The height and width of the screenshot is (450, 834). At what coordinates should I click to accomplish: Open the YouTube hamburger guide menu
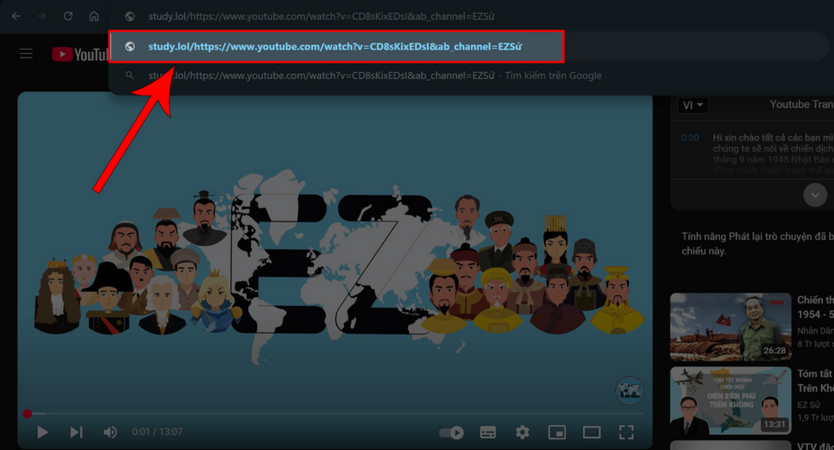pos(26,54)
